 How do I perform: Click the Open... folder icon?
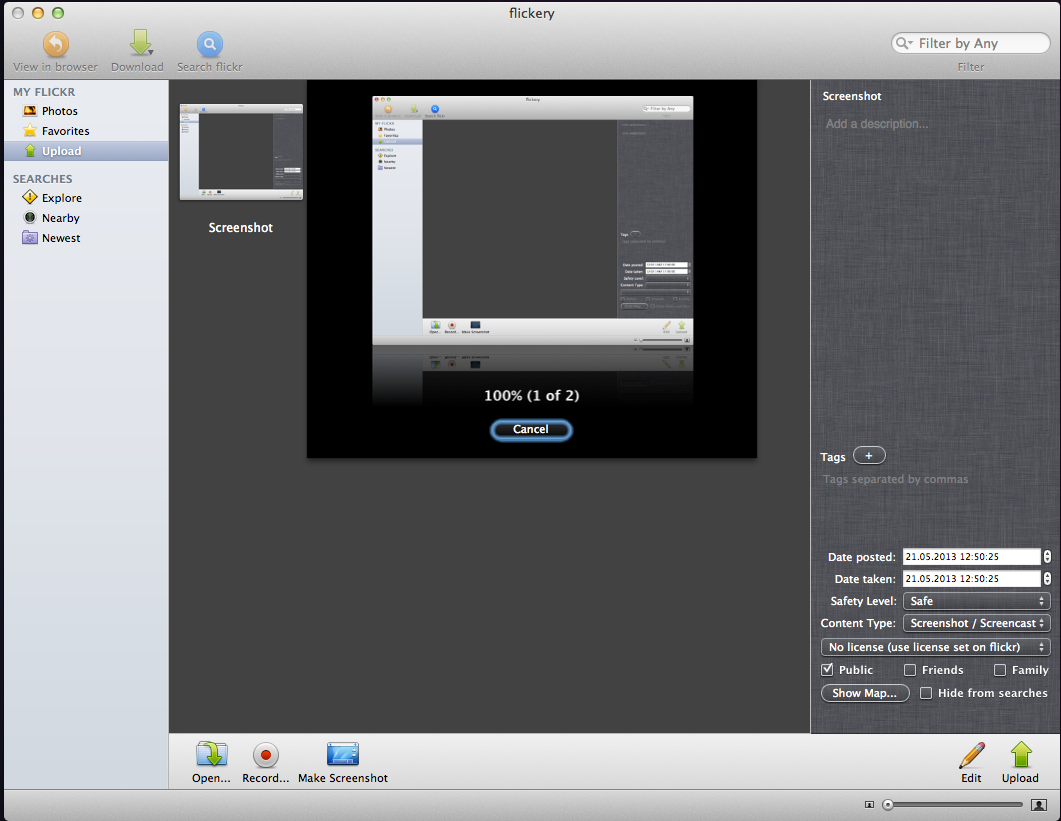pos(211,755)
